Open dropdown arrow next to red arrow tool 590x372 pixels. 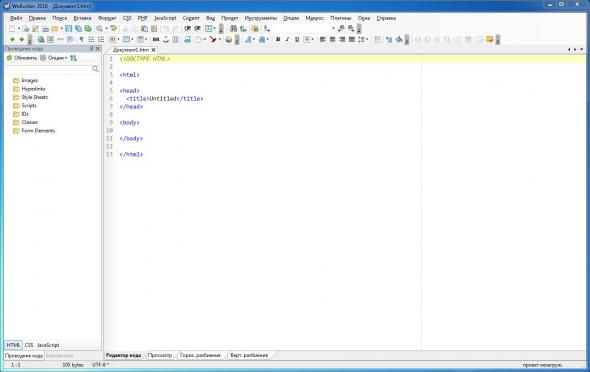point(220,39)
